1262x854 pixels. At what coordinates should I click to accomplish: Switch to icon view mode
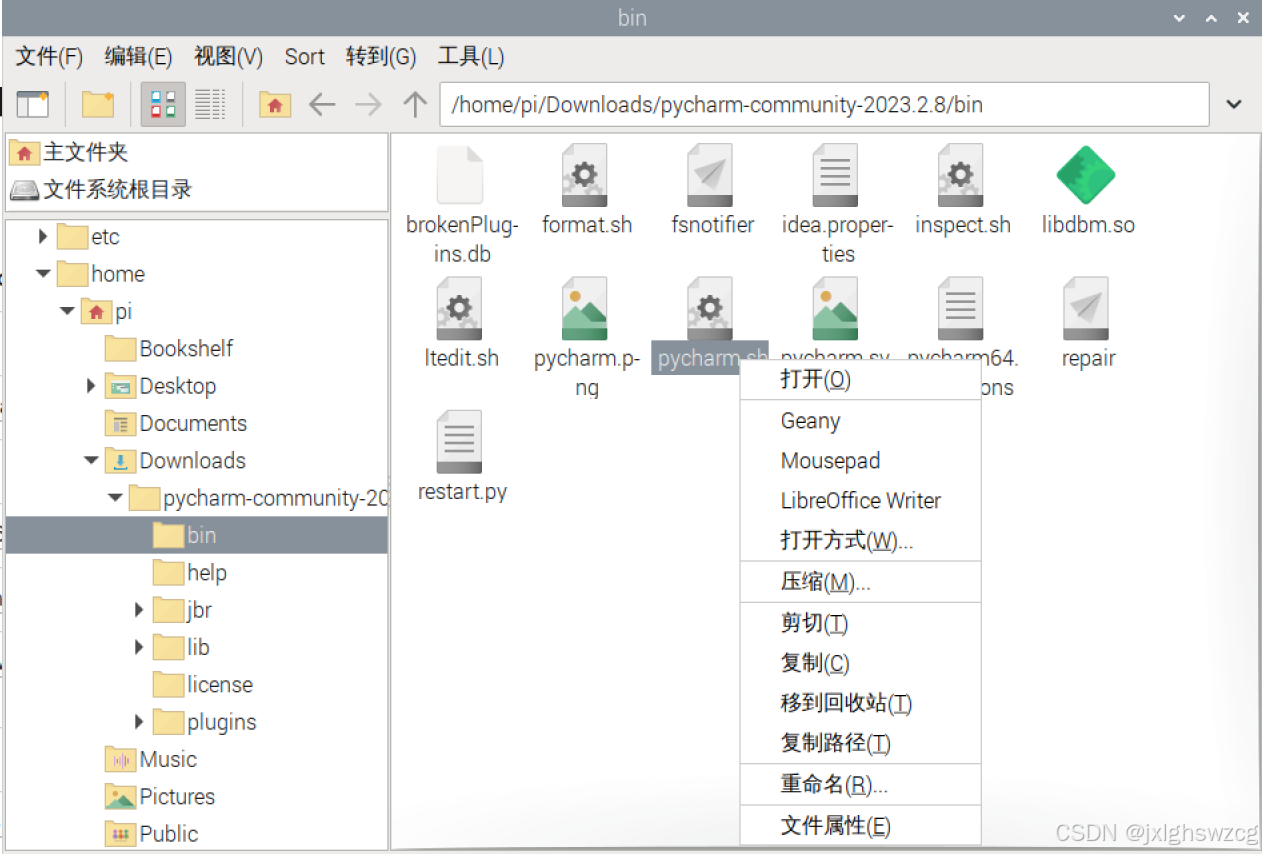tap(163, 103)
